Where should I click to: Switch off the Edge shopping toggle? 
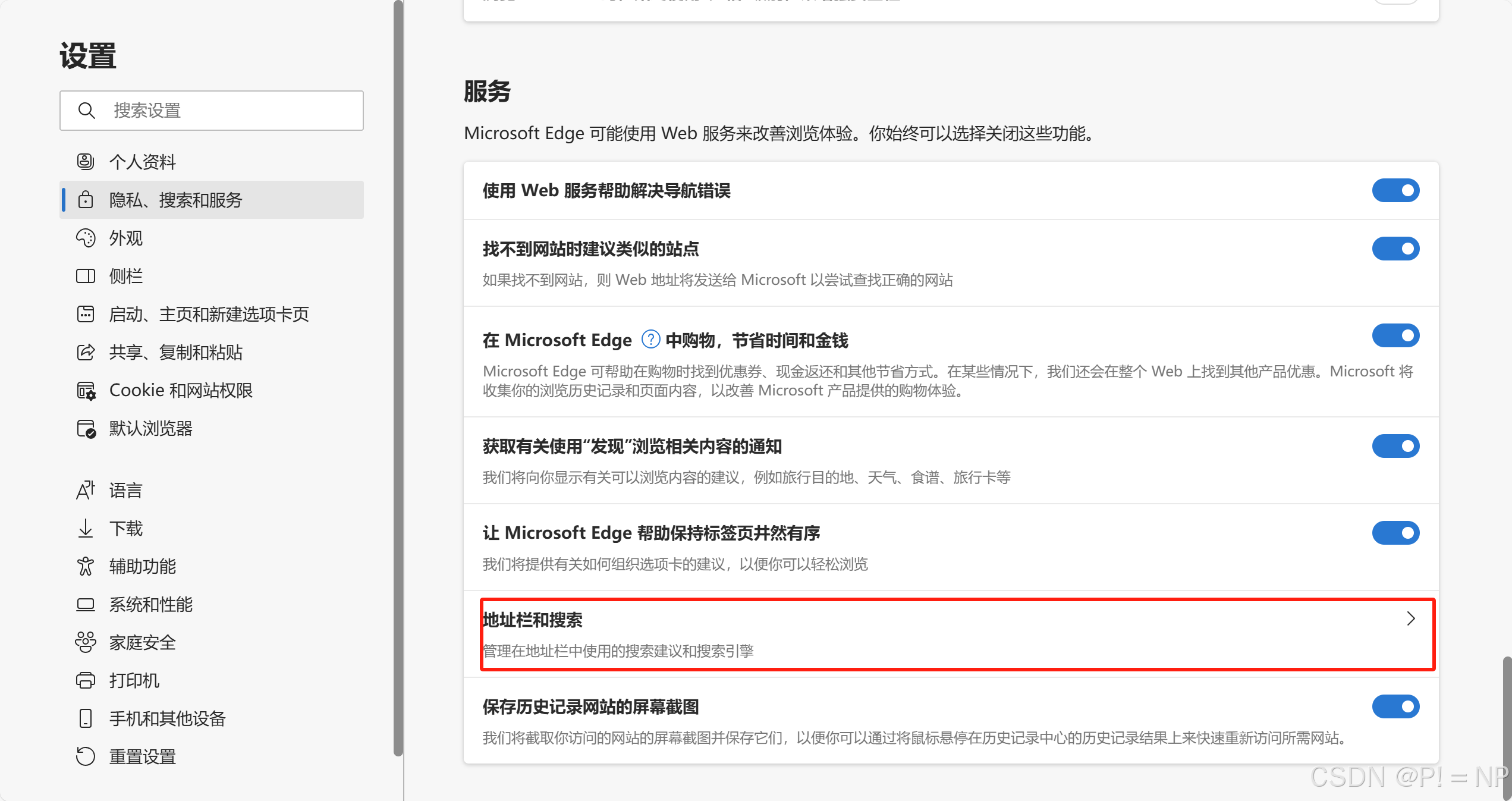coord(1395,336)
